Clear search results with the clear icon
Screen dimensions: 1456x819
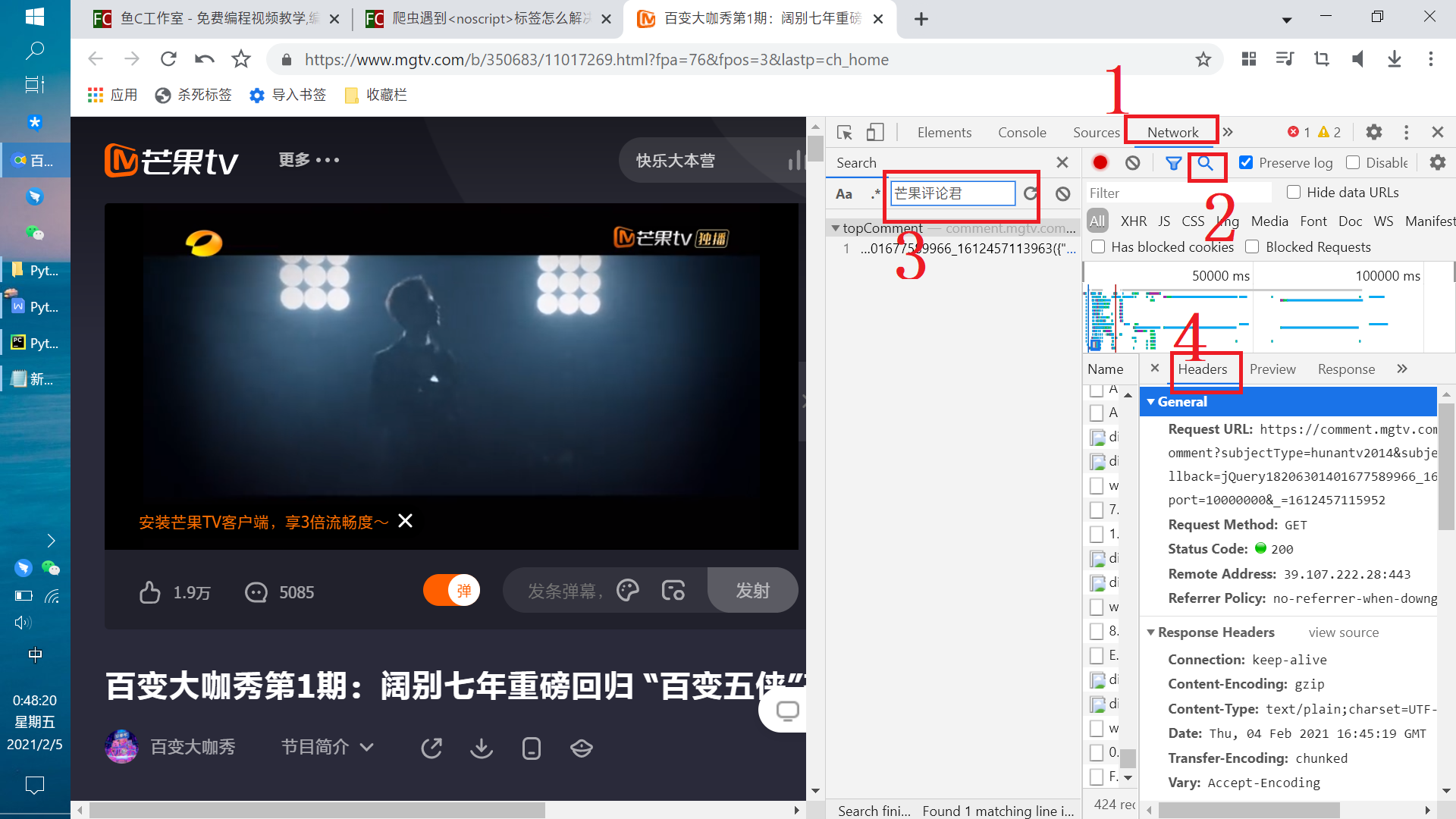tap(1063, 193)
